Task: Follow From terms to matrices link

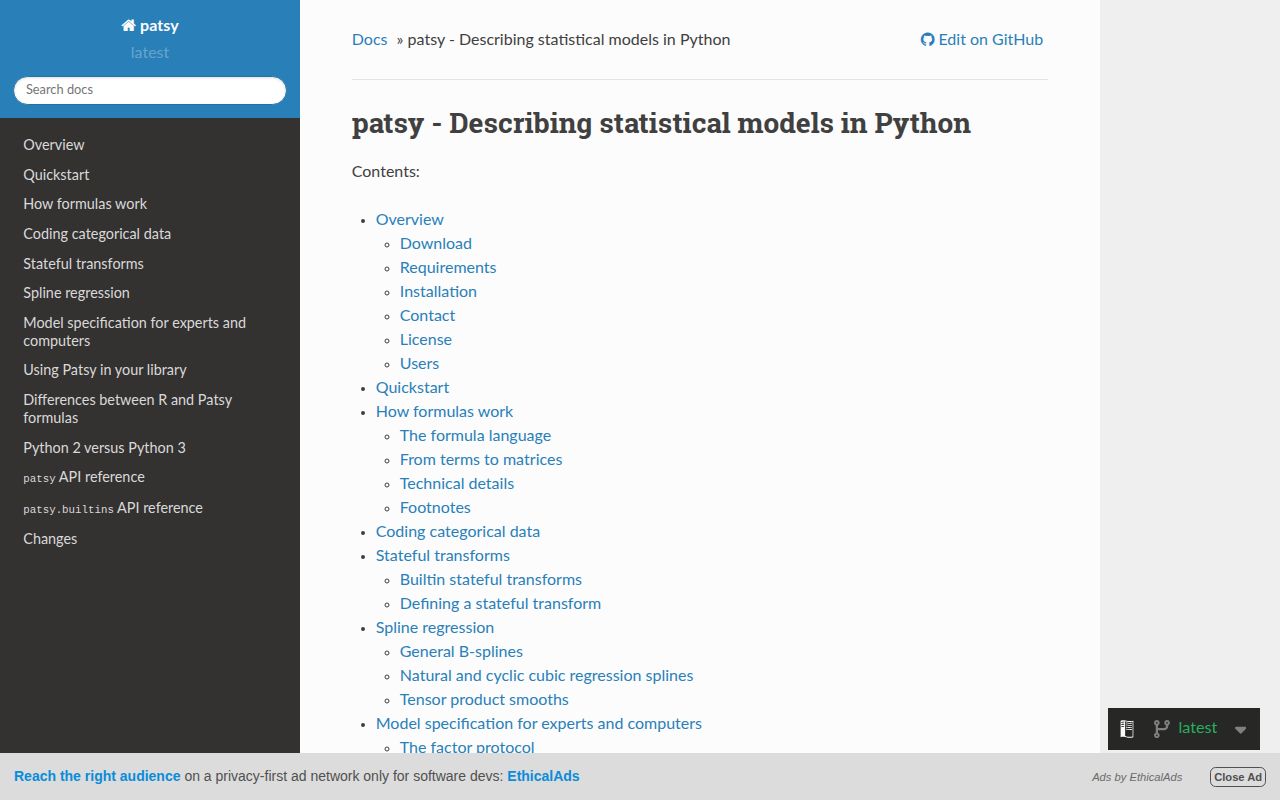Action: pos(481,460)
